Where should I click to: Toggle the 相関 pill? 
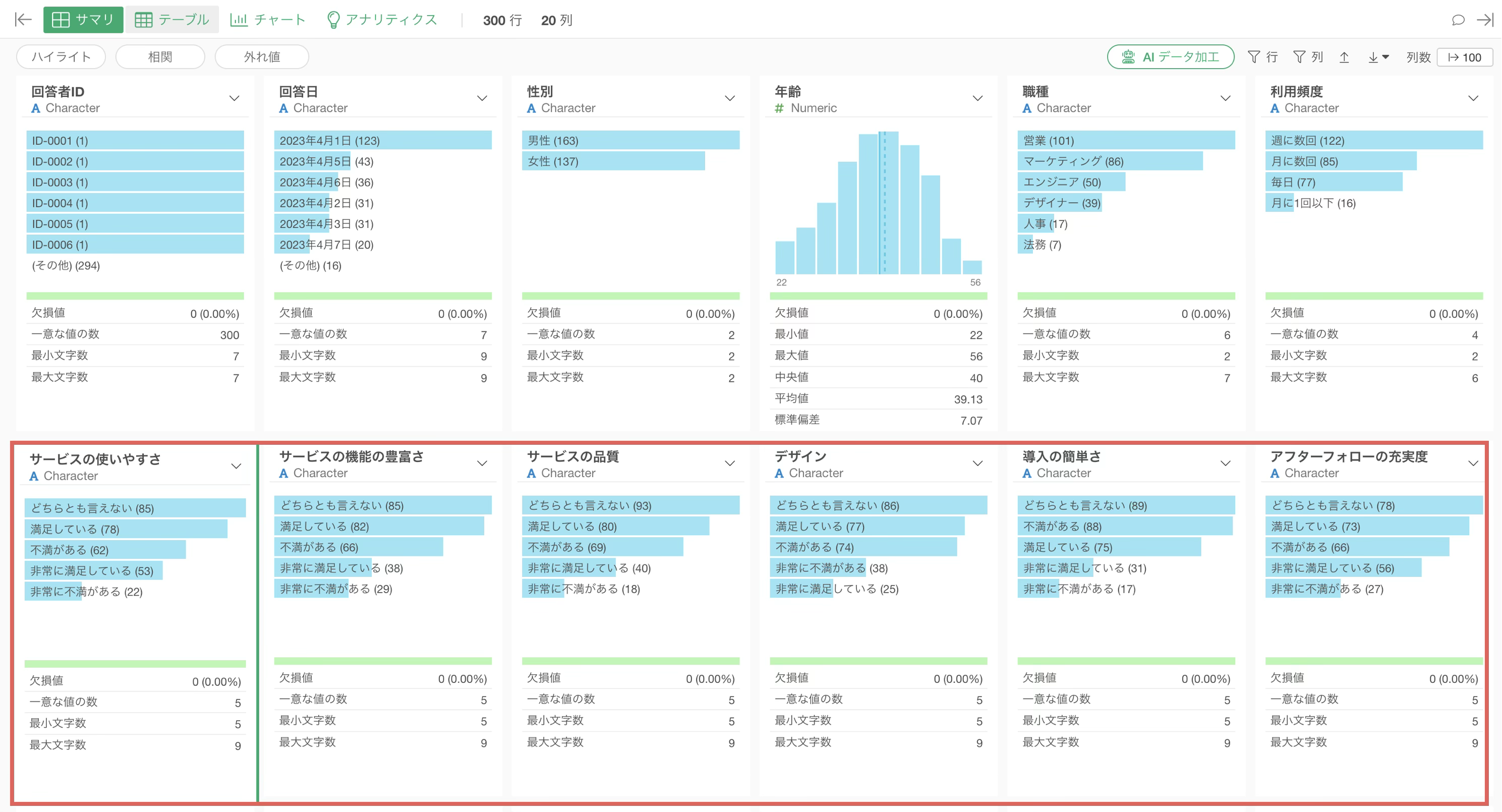tap(160, 56)
